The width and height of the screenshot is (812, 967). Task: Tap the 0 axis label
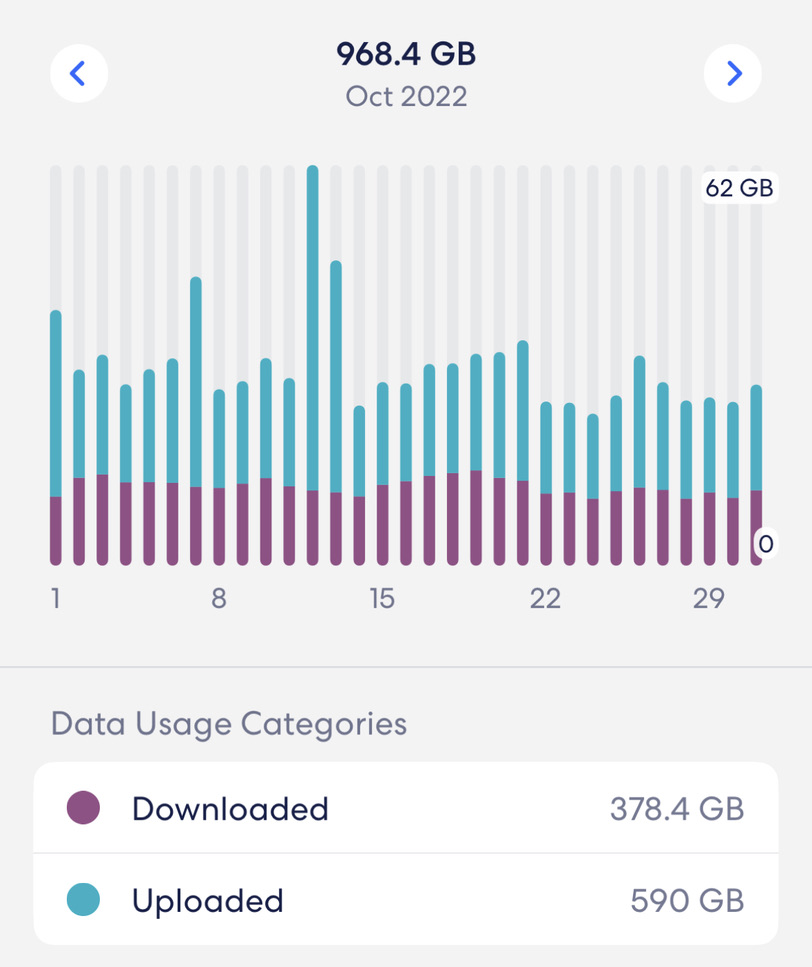coord(766,544)
